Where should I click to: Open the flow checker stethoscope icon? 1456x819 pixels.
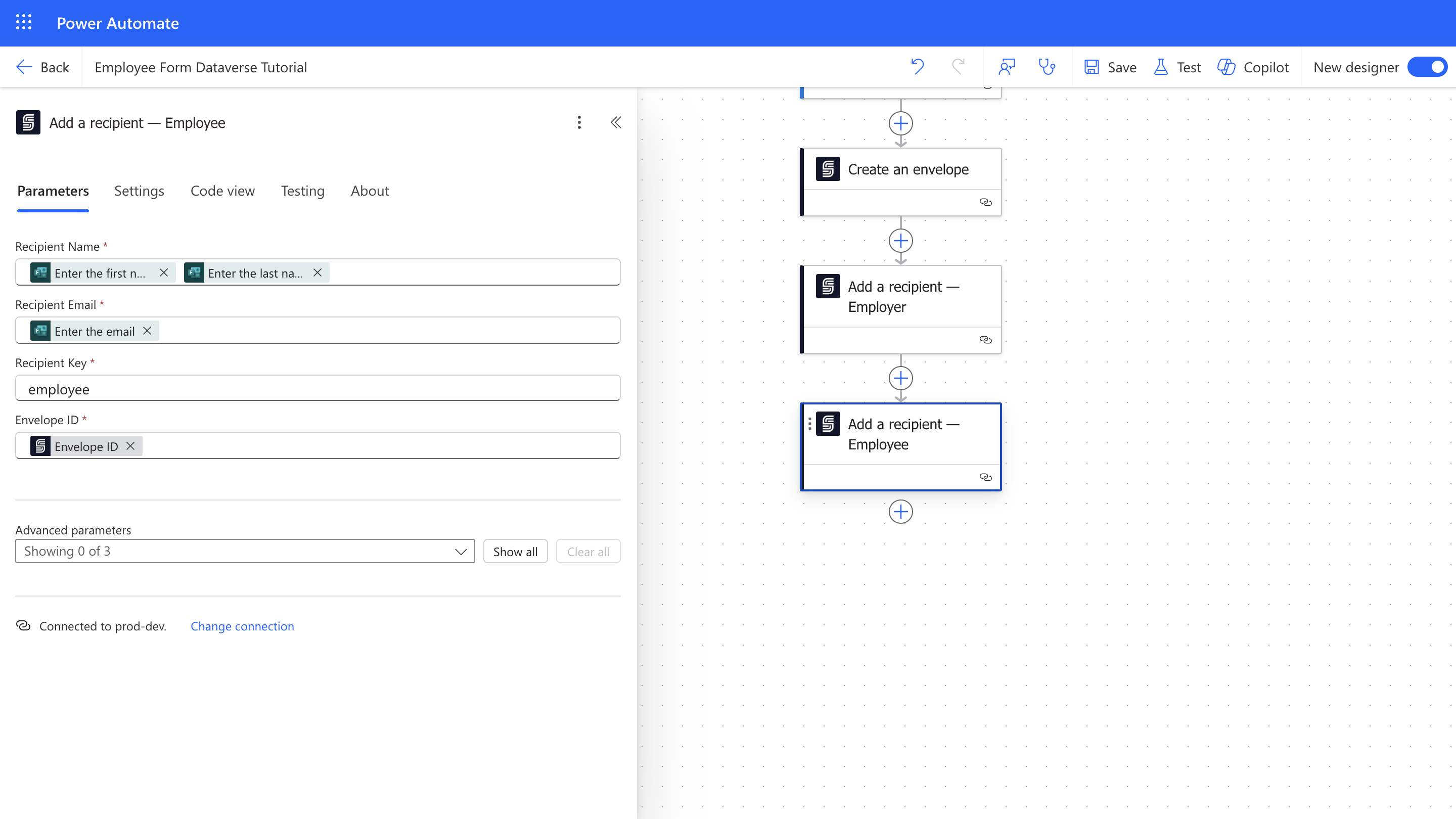(x=1047, y=67)
